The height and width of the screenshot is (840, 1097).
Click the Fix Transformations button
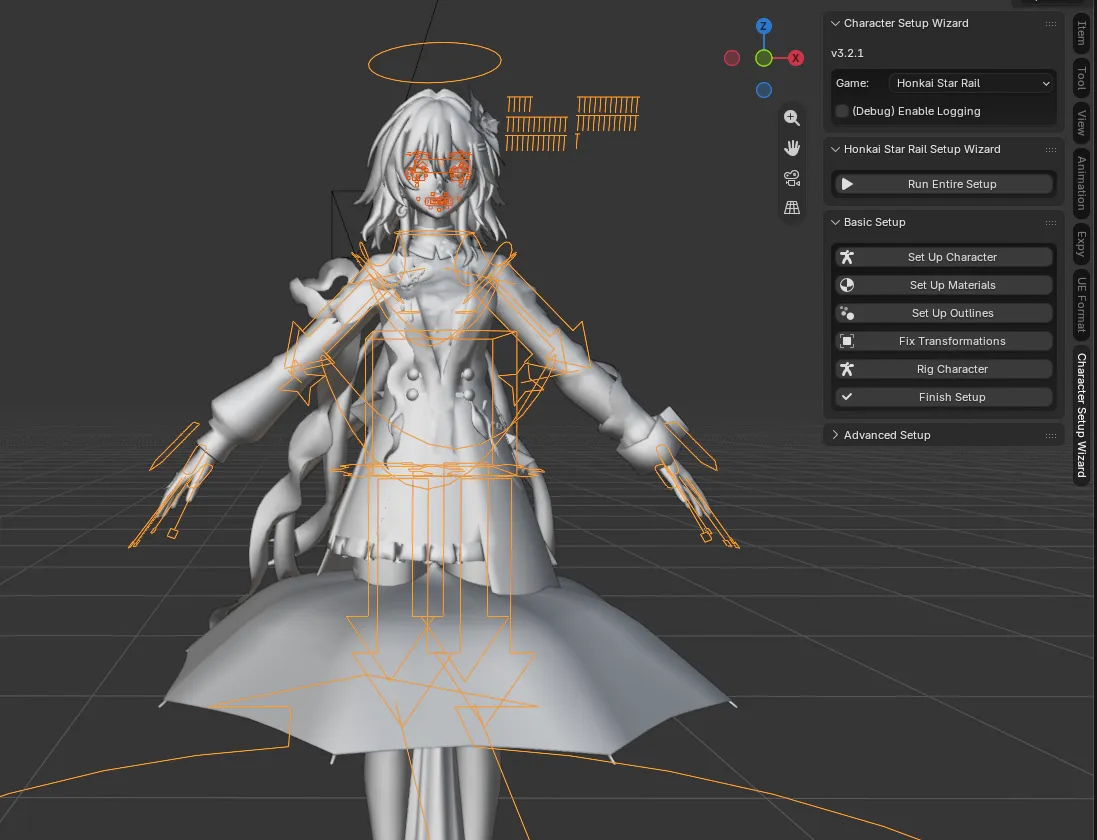pyautogui.click(x=943, y=341)
